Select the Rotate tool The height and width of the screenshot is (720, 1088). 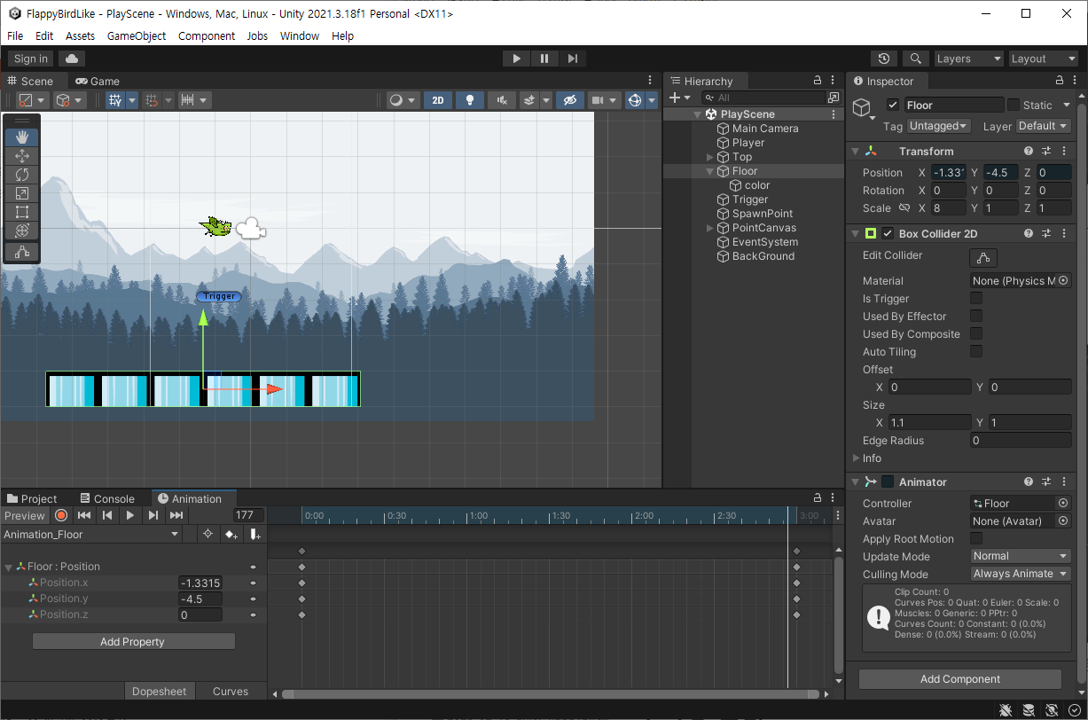pos(22,175)
